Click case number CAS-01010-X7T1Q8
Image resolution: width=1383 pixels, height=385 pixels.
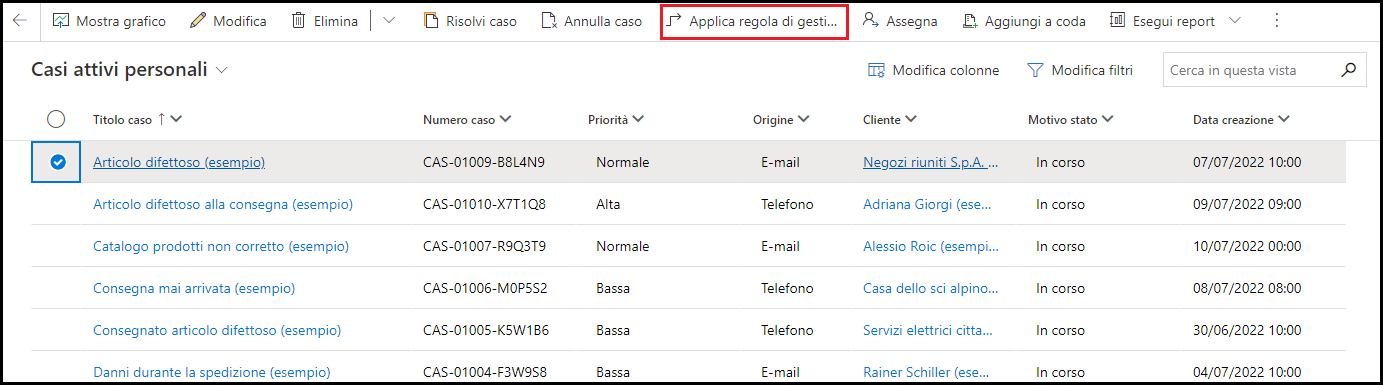click(485, 204)
